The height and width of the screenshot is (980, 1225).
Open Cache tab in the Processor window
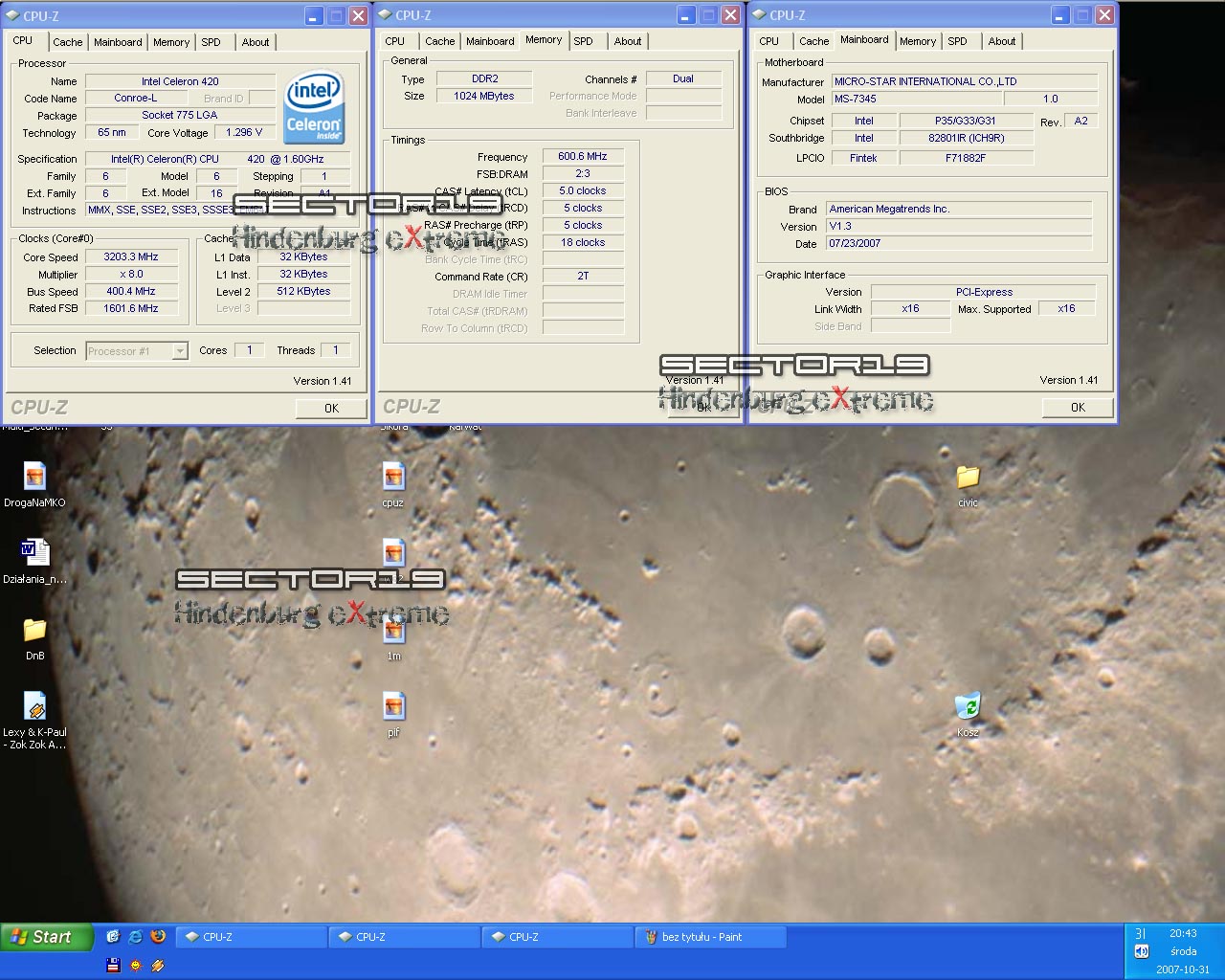point(67,42)
